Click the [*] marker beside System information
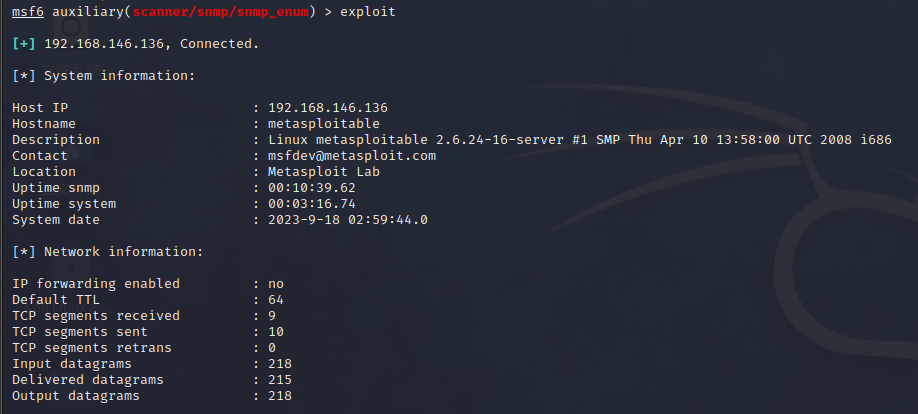The height and width of the screenshot is (414, 918). point(23,76)
